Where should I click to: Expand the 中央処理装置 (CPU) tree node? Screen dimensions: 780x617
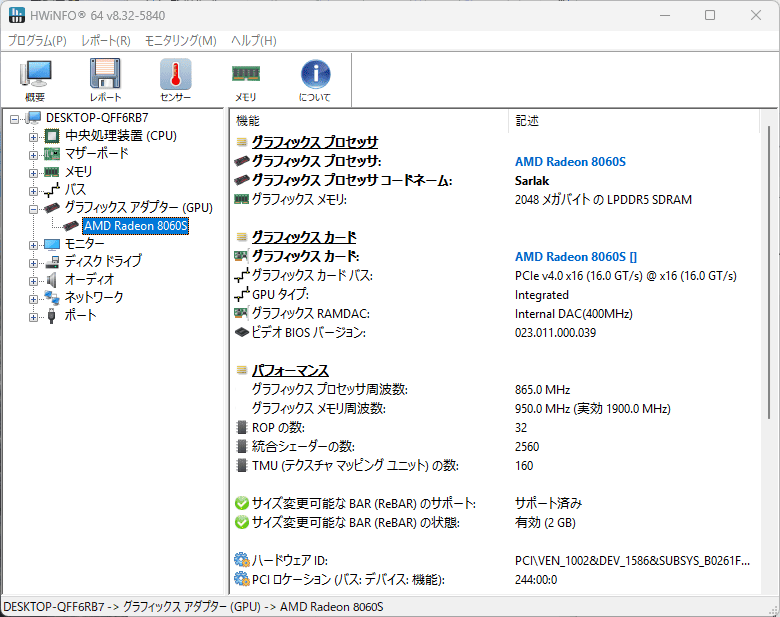click(34, 136)
